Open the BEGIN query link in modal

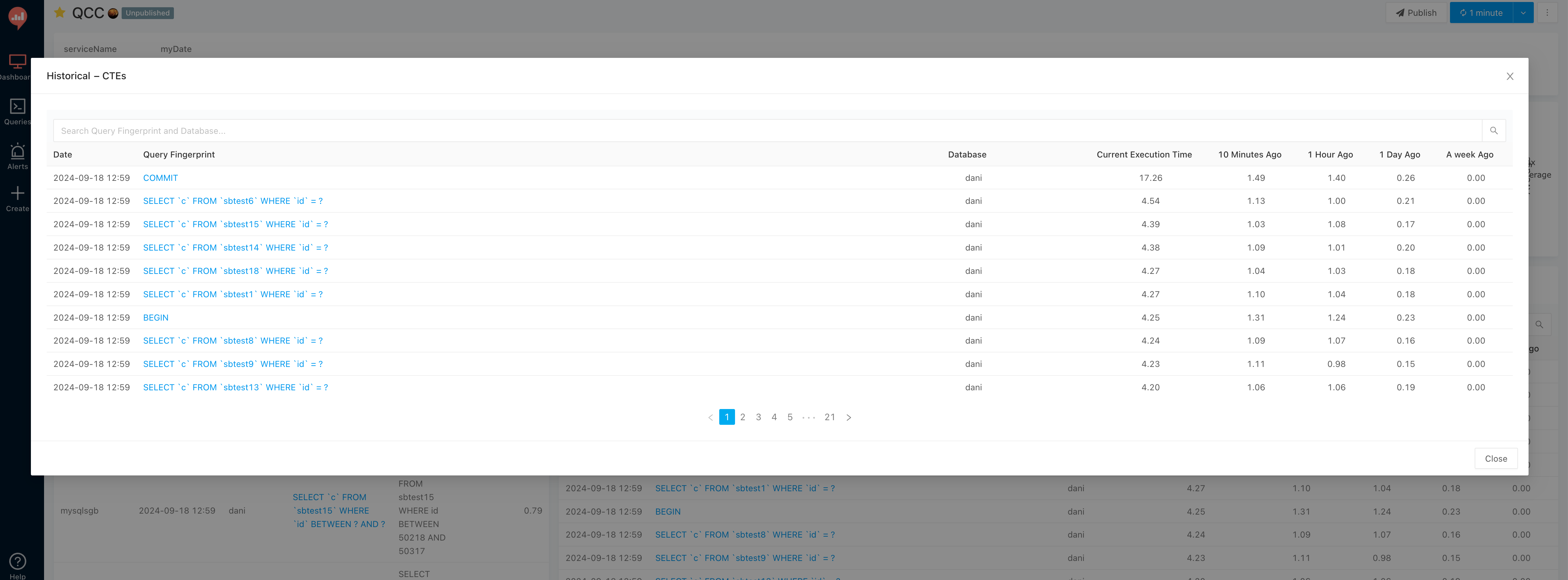pyautogui.click(x=156, y=318)
